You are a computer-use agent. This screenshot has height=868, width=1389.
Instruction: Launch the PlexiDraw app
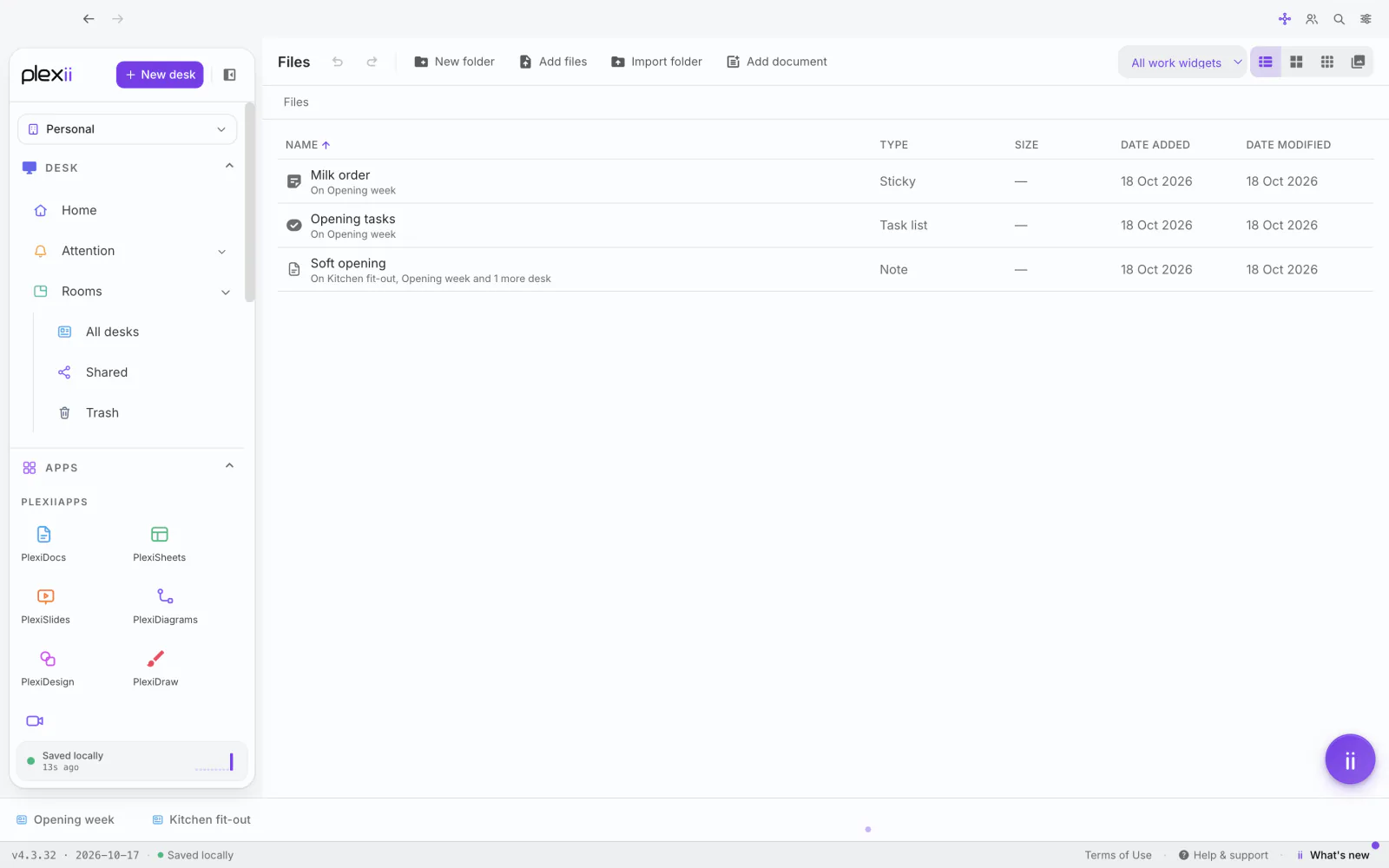tap(155, 668)
